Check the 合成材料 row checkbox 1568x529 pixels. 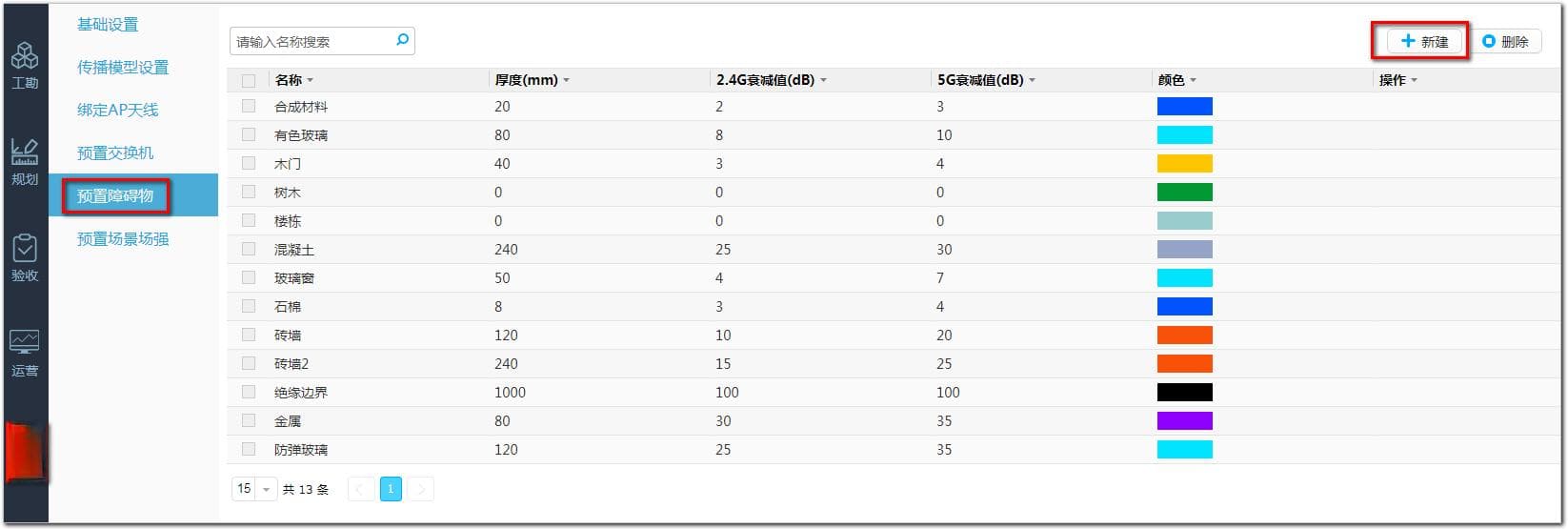(x=249, y=106)
